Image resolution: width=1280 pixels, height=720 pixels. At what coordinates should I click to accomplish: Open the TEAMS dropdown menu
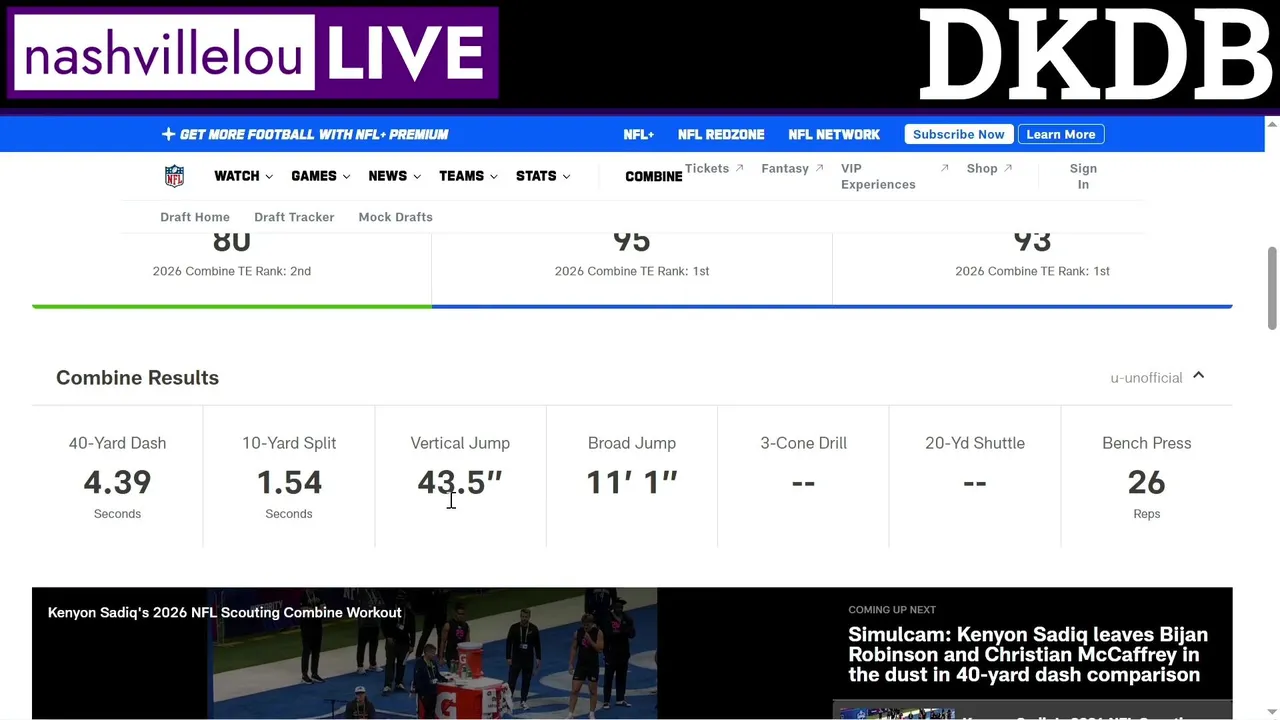tap(468, 176)
